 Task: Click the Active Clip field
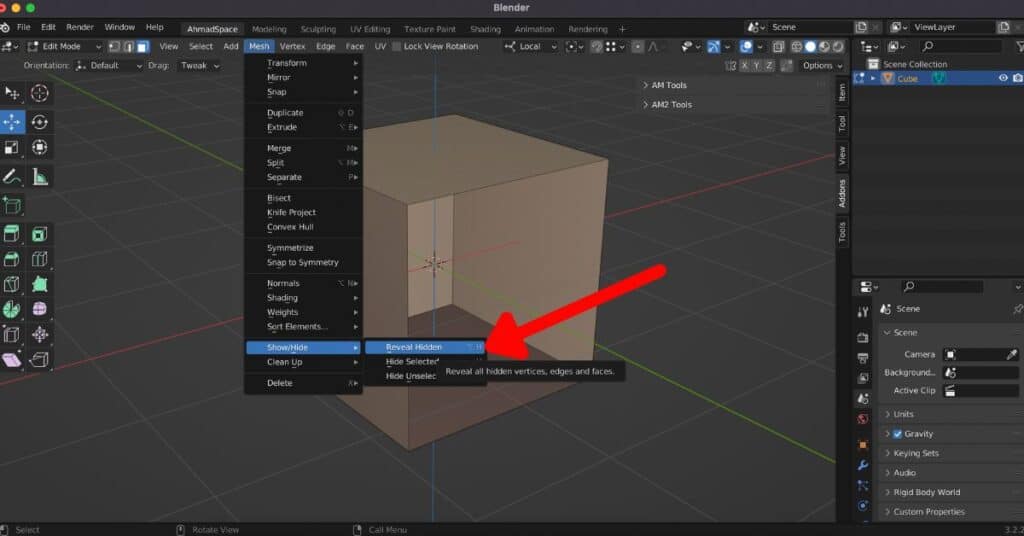pos(981,391)
